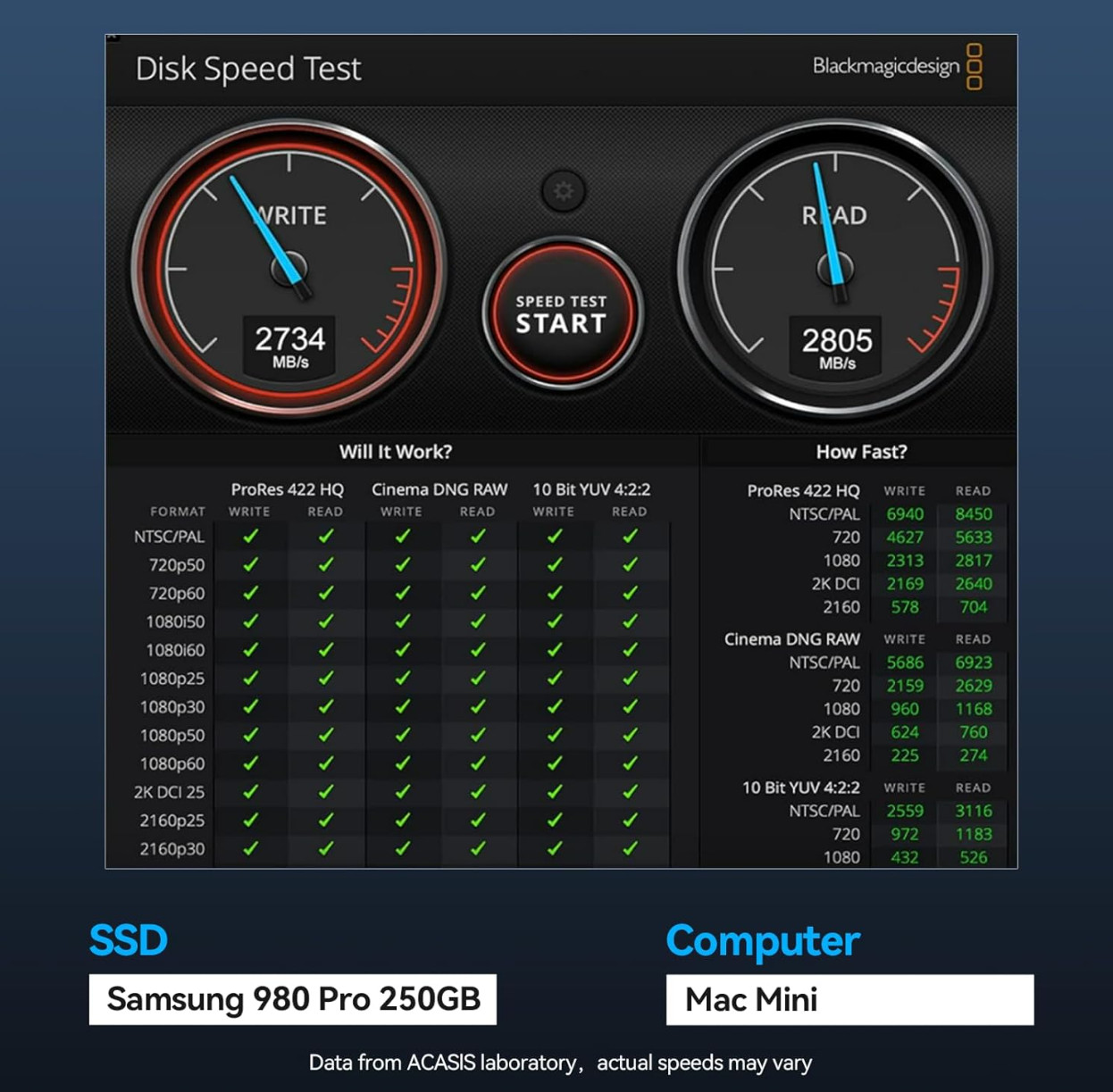The width and height of the screenshot is (1113, 1092).
Task: Click the Blackmagicdesign logo
Action: point(897,66)
